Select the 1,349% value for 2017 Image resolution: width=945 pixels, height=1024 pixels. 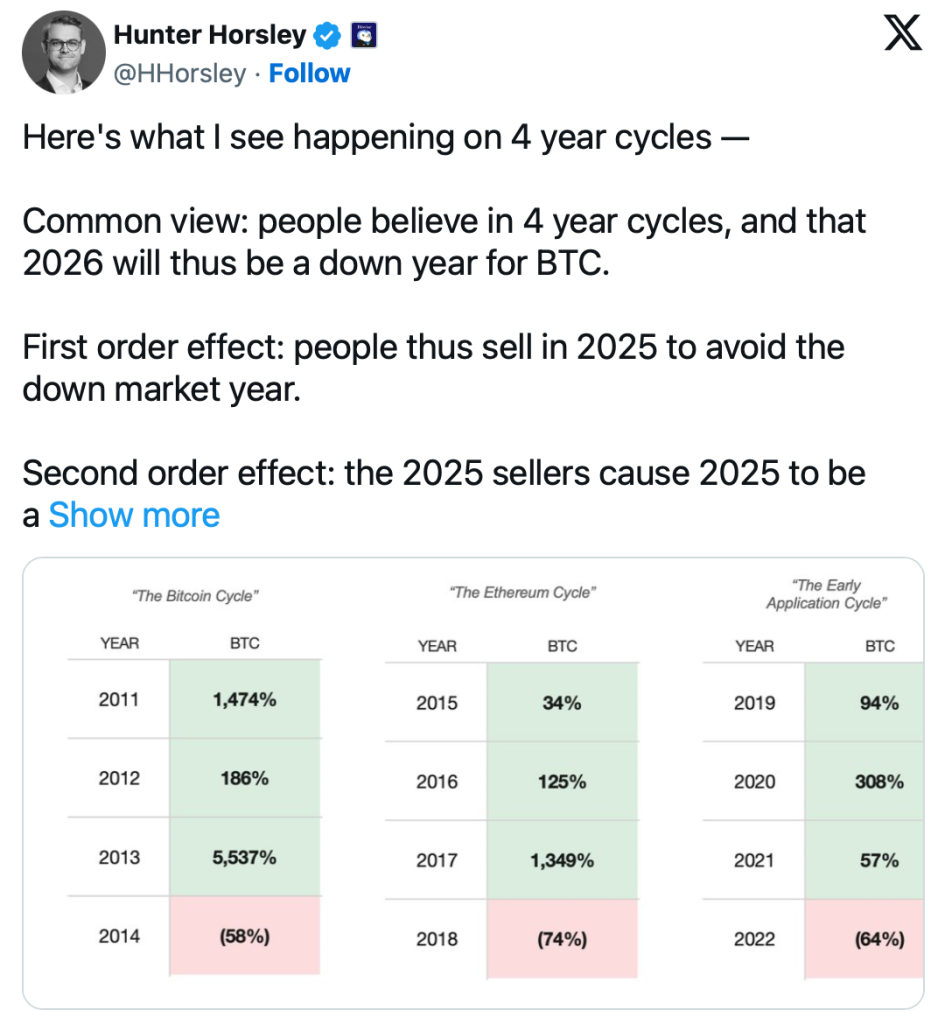(562, 860)
